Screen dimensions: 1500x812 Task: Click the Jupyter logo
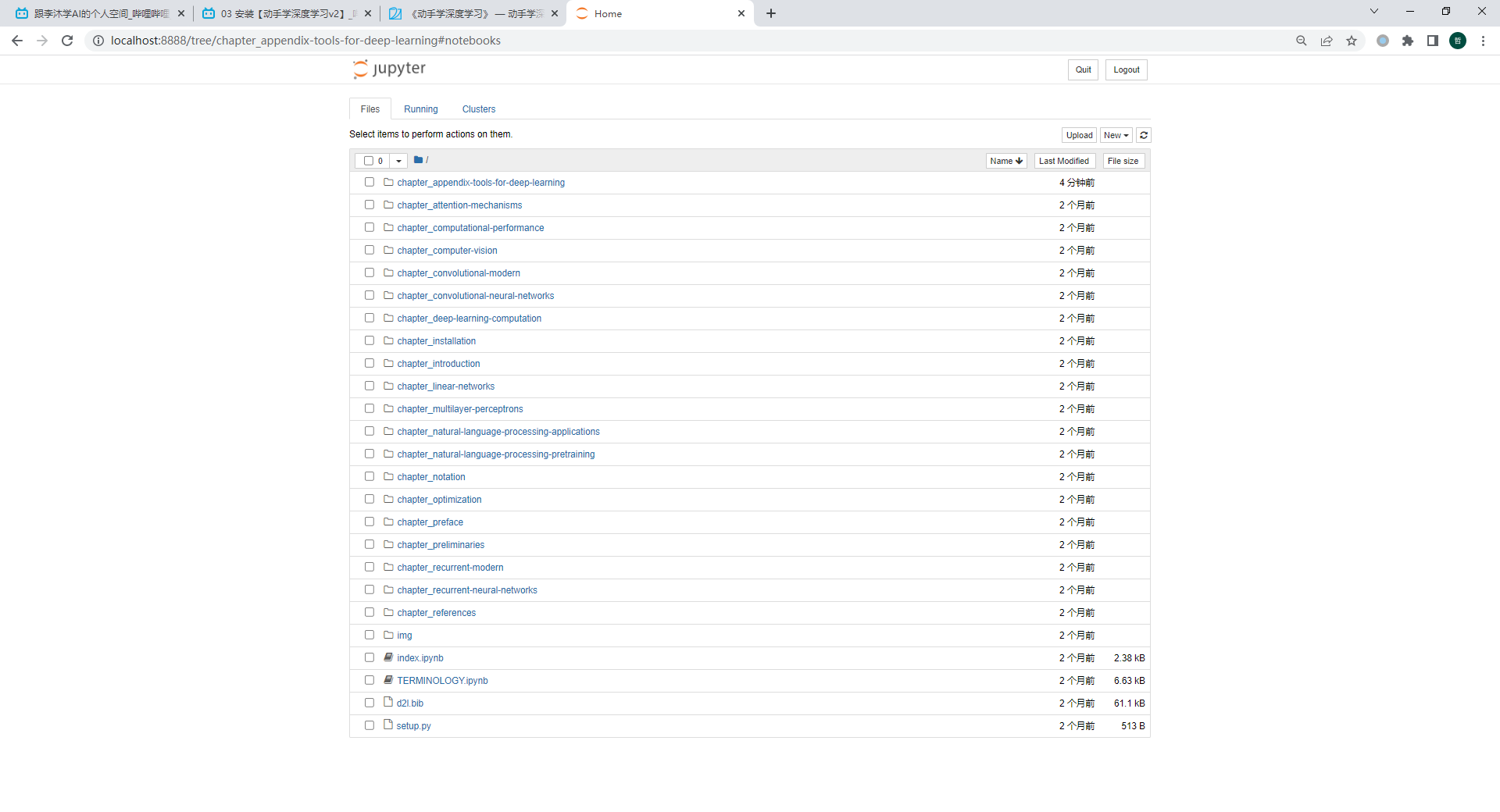tap(389, 69)
